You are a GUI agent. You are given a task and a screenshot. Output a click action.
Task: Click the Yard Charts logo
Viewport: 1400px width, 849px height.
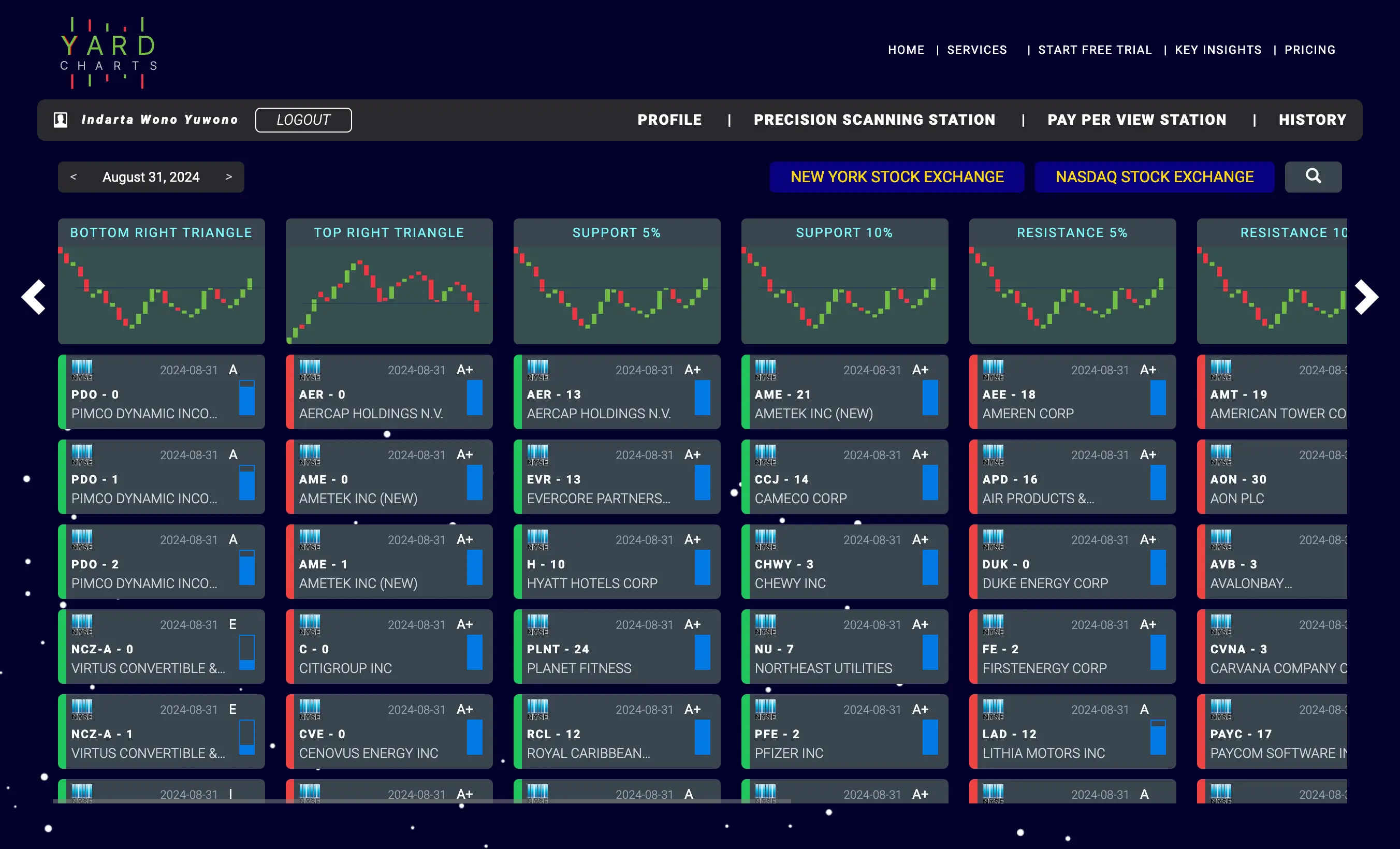click(108, 52)
